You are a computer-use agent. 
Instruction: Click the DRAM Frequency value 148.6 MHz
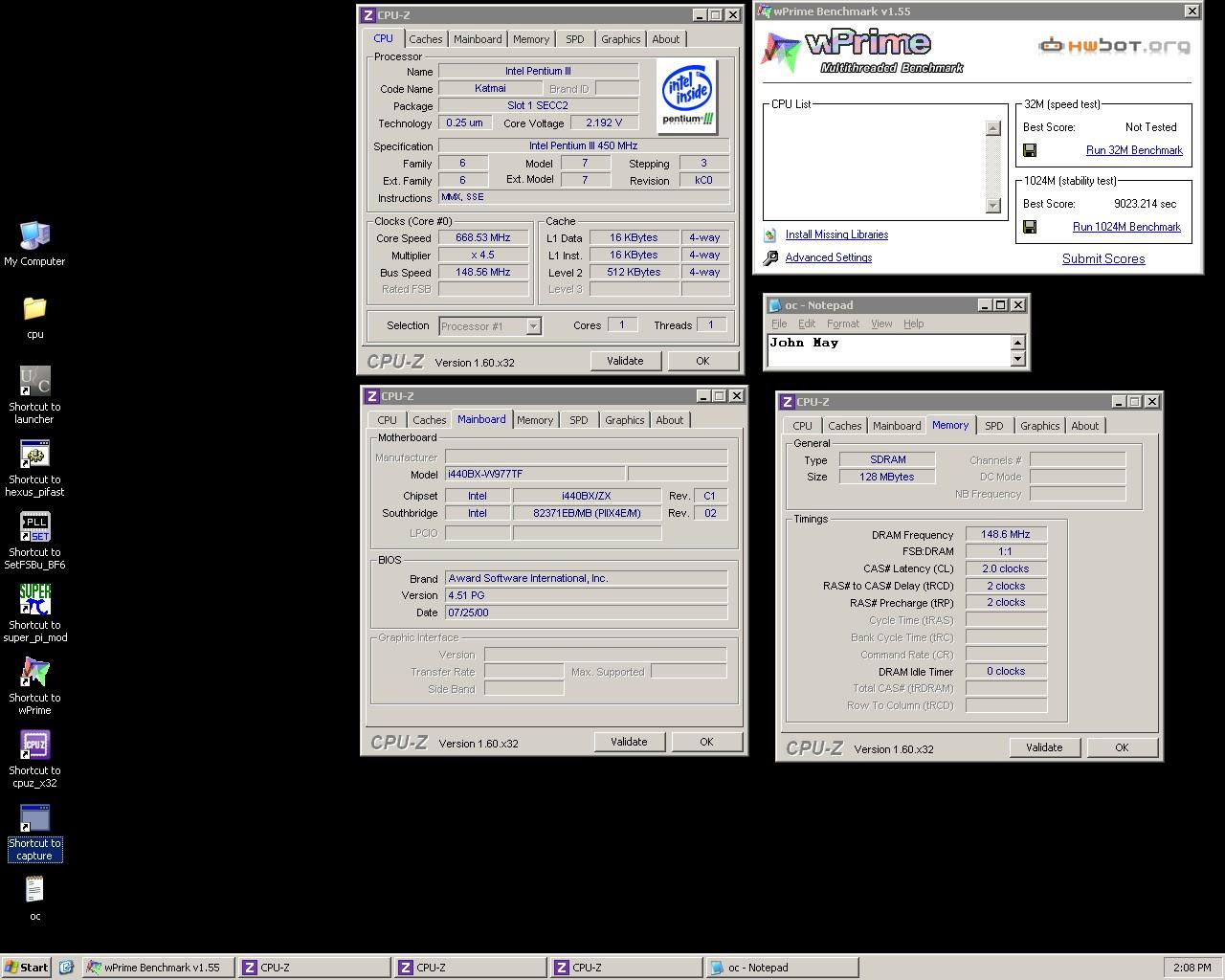1006,535
